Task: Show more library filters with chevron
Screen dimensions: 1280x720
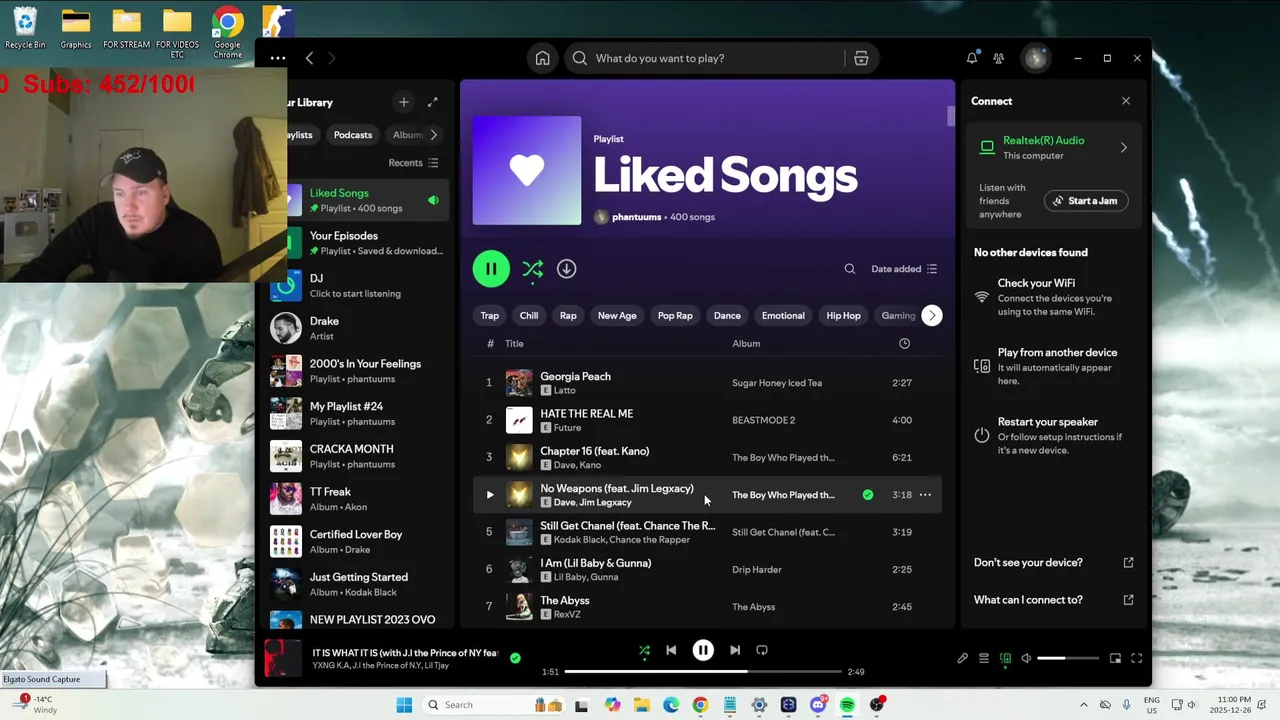Action: [x=433, y=135]
